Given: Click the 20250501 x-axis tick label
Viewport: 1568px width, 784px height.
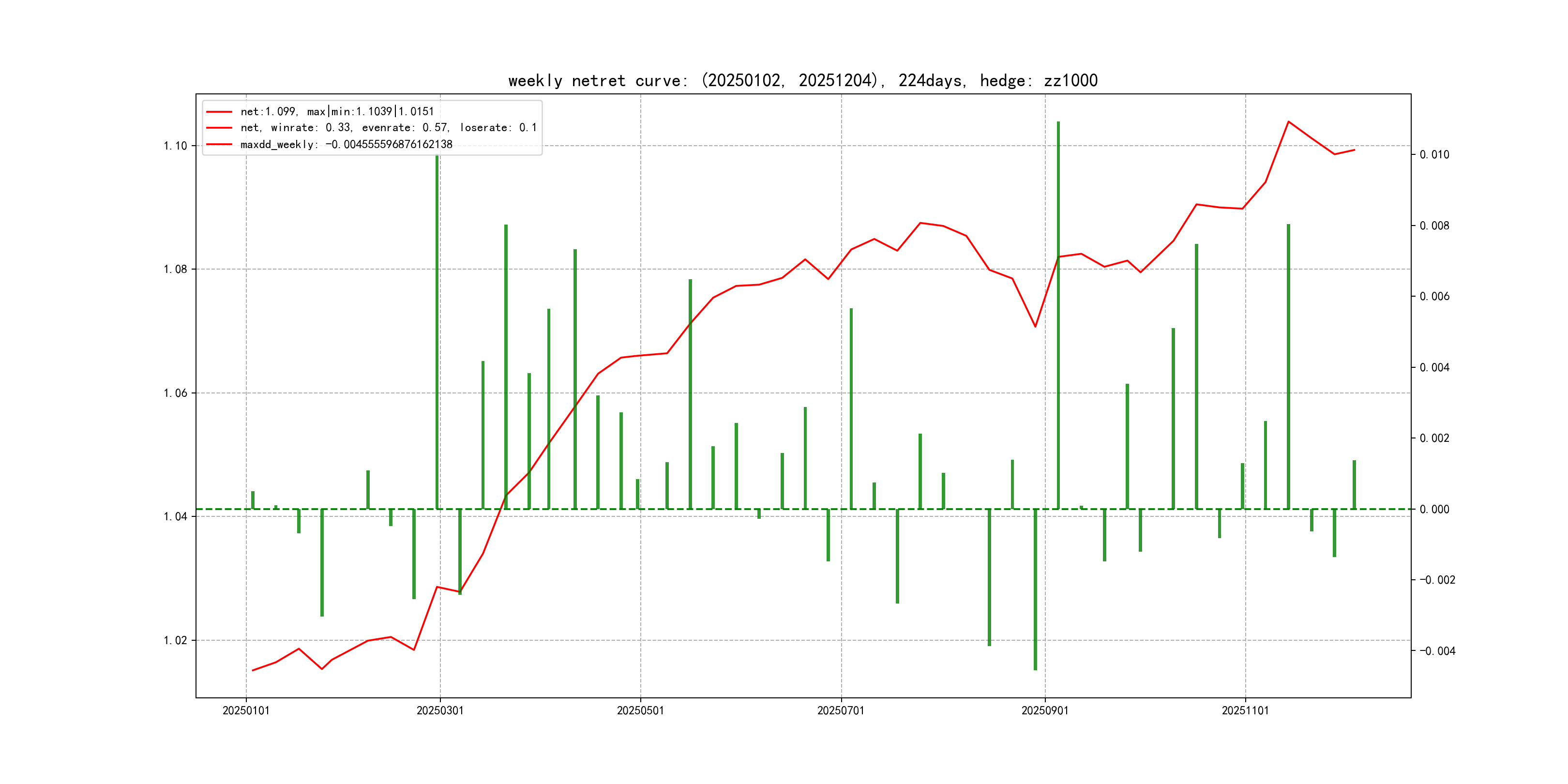Looking at the screenshot, I should coord(640,710).
